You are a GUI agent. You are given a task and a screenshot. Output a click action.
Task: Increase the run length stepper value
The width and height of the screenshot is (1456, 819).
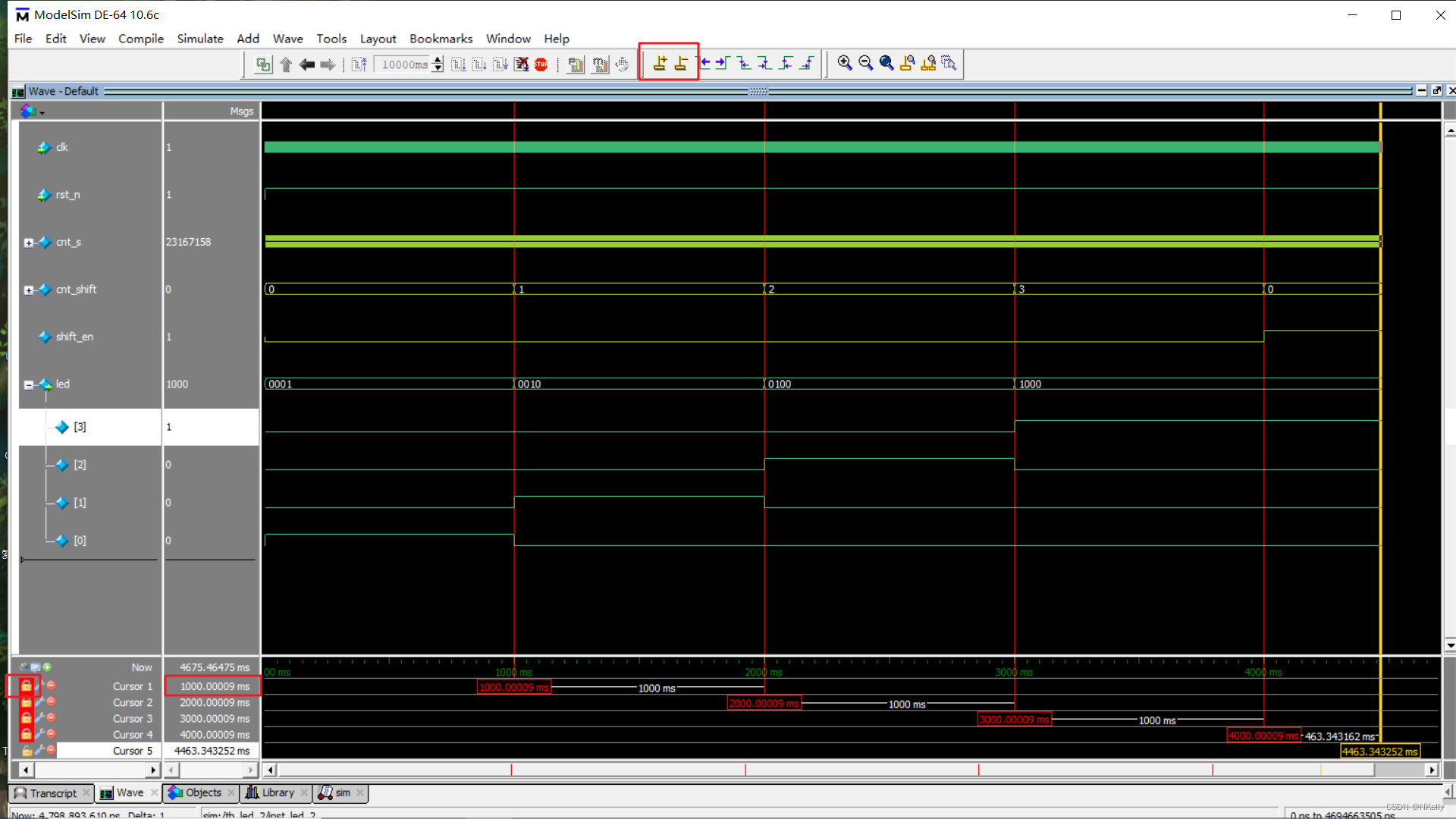pos(438,60)
